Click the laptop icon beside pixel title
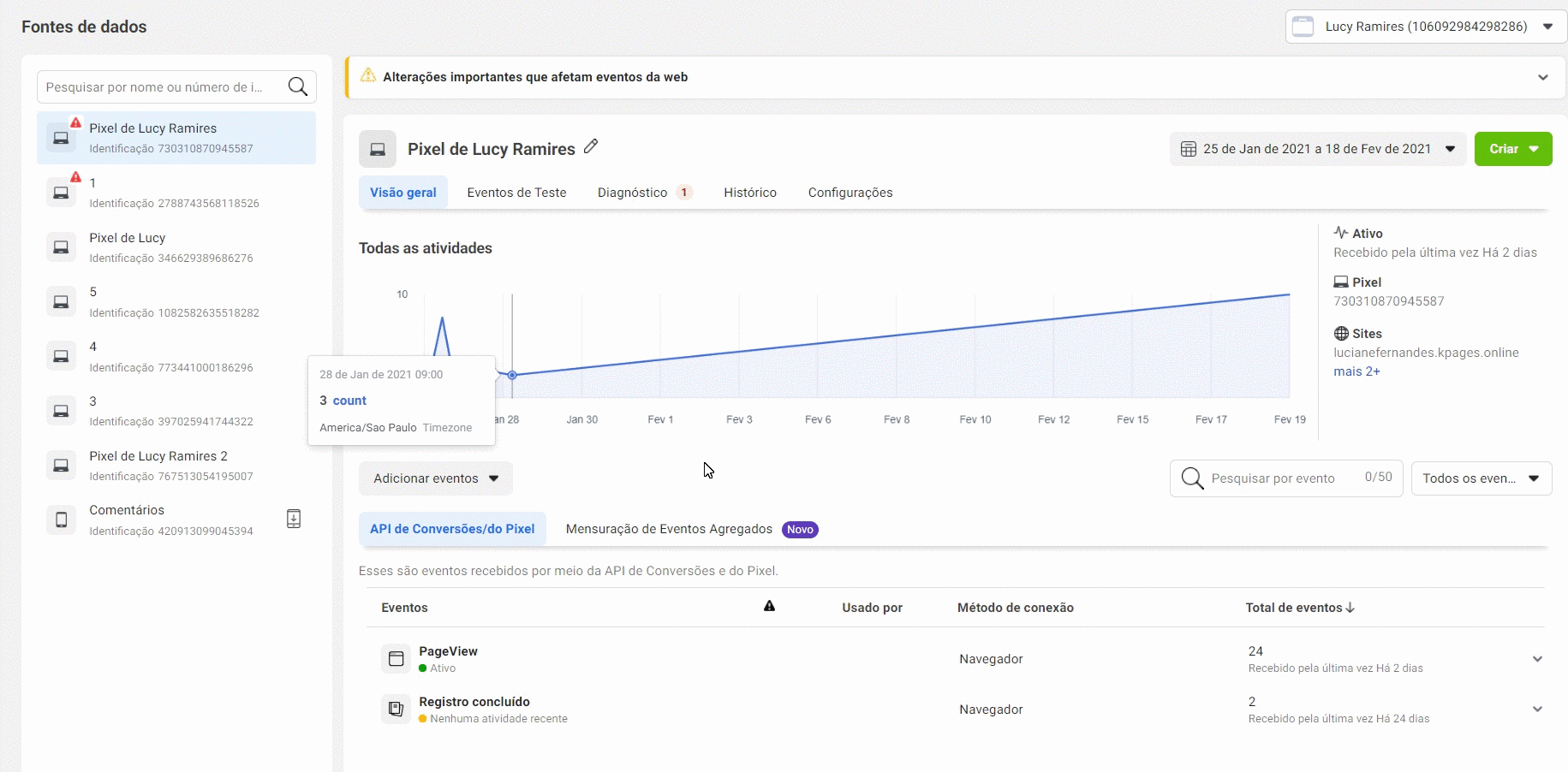 click(x=378, y=149)
